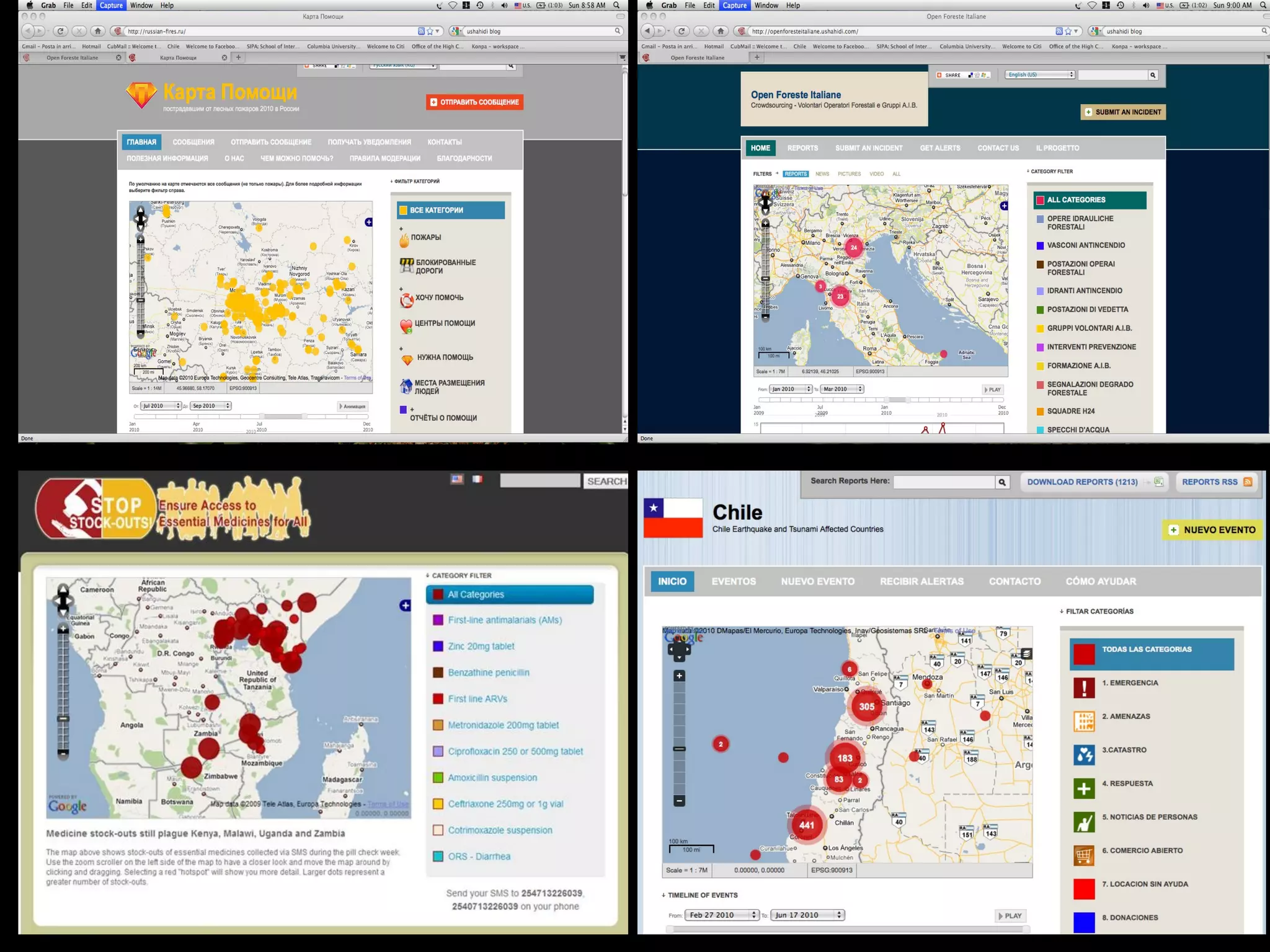Enable the Zinc 20mg tablet filter

481,646
